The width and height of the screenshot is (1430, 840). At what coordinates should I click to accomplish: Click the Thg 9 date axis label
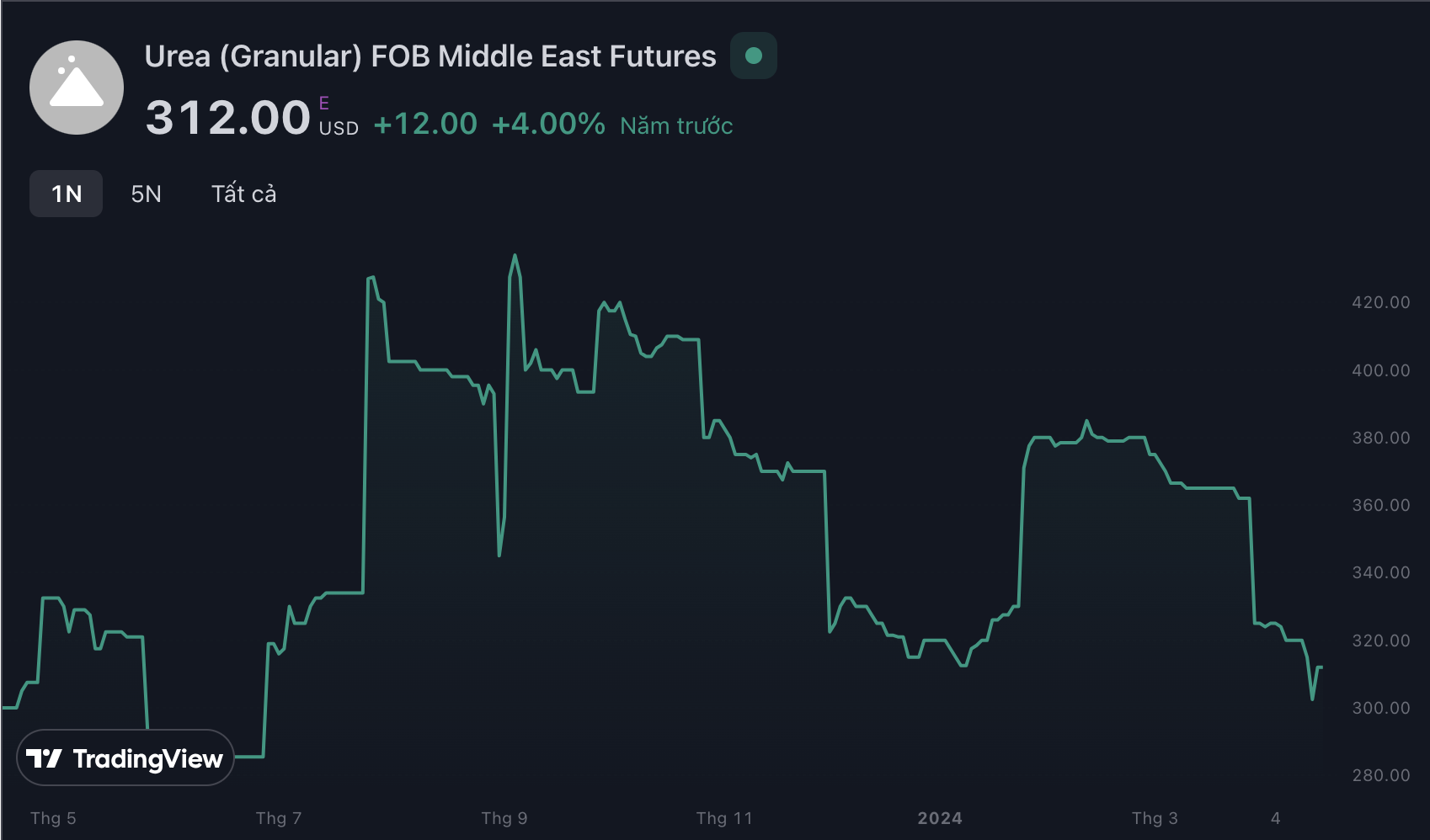coord(504,818)
